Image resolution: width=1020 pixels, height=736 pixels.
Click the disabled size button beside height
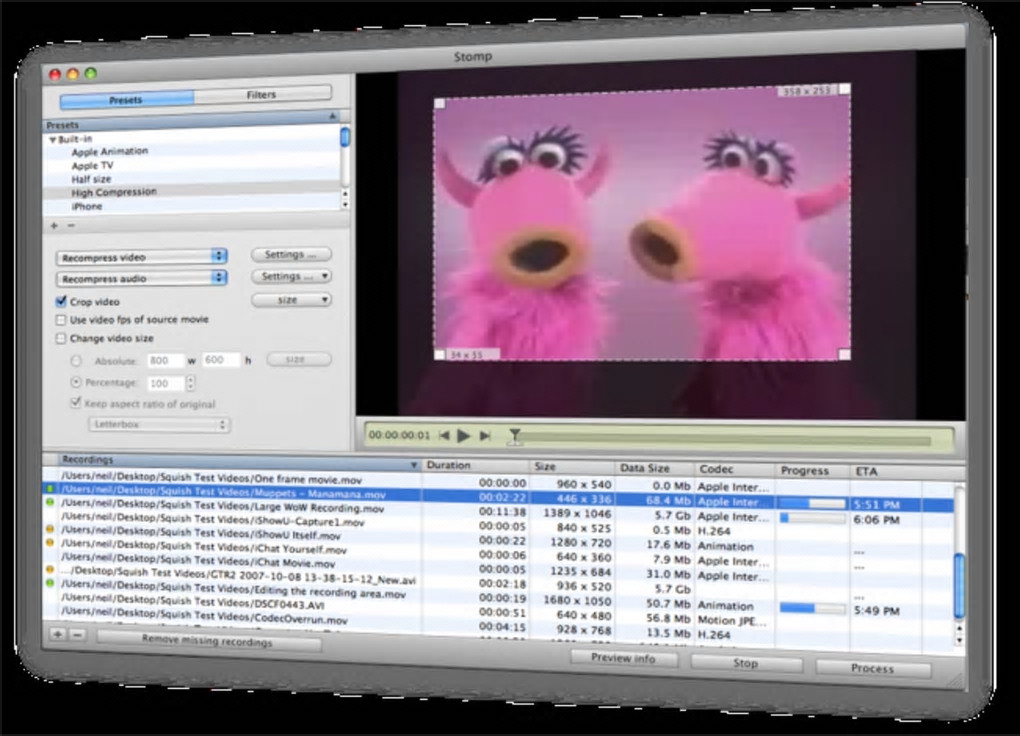coord(299,359)
